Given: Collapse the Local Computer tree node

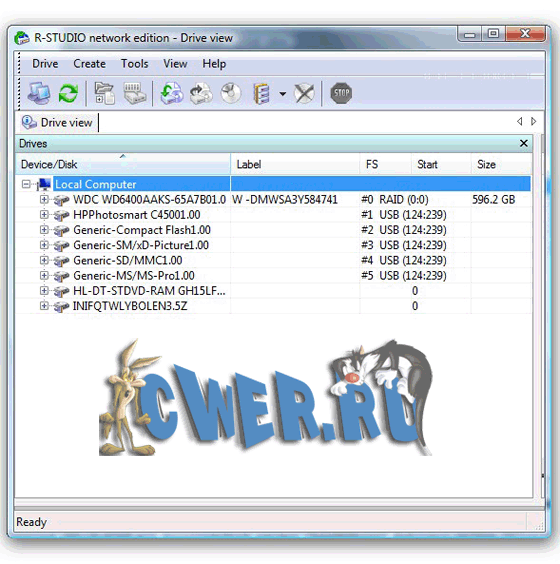Looking at the screenshot, I should 26,184.
